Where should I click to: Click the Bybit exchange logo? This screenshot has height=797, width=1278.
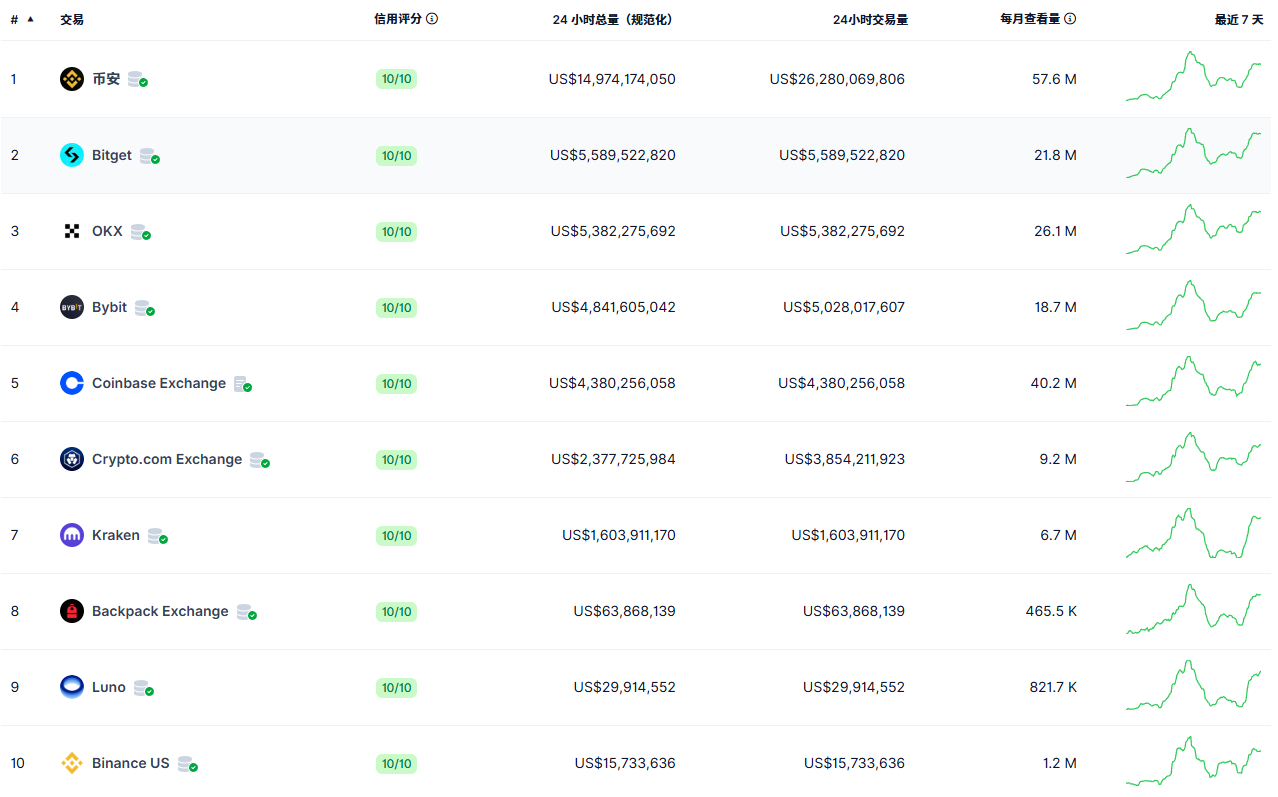click(72, 307)
